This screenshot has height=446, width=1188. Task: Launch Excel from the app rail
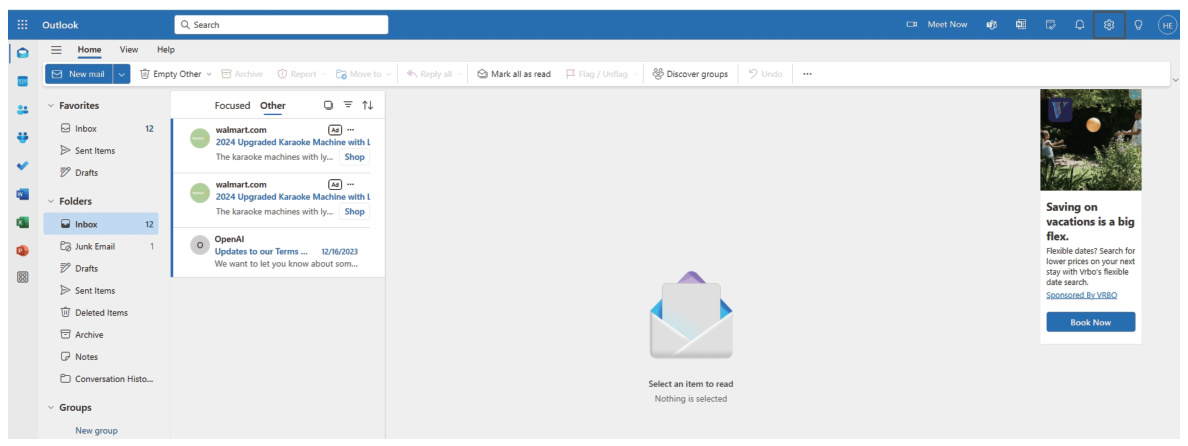tap(23, 223)
